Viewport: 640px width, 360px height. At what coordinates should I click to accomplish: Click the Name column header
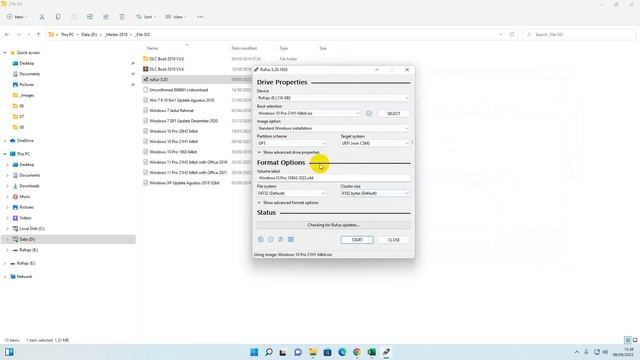coord(152,48)
